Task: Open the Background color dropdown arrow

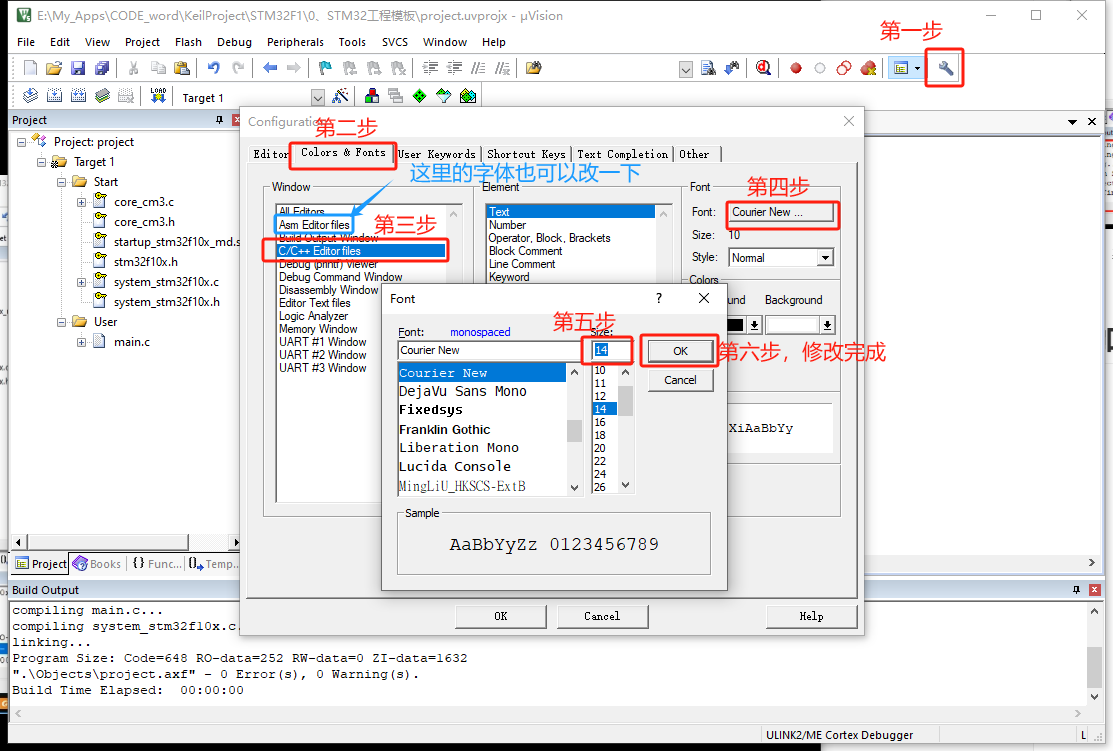Action: coord(827,325)
